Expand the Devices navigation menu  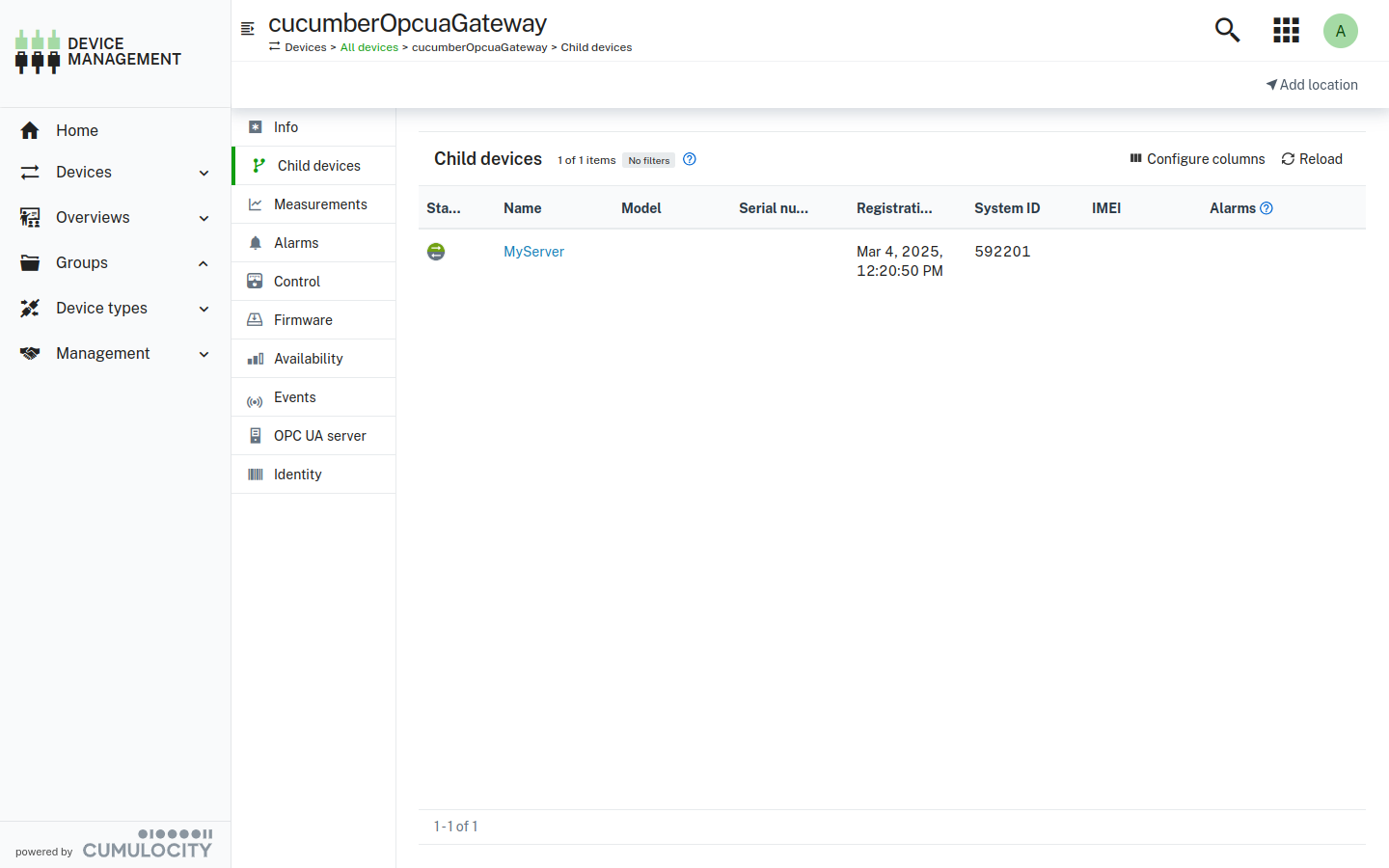click(x=115, y=173)
